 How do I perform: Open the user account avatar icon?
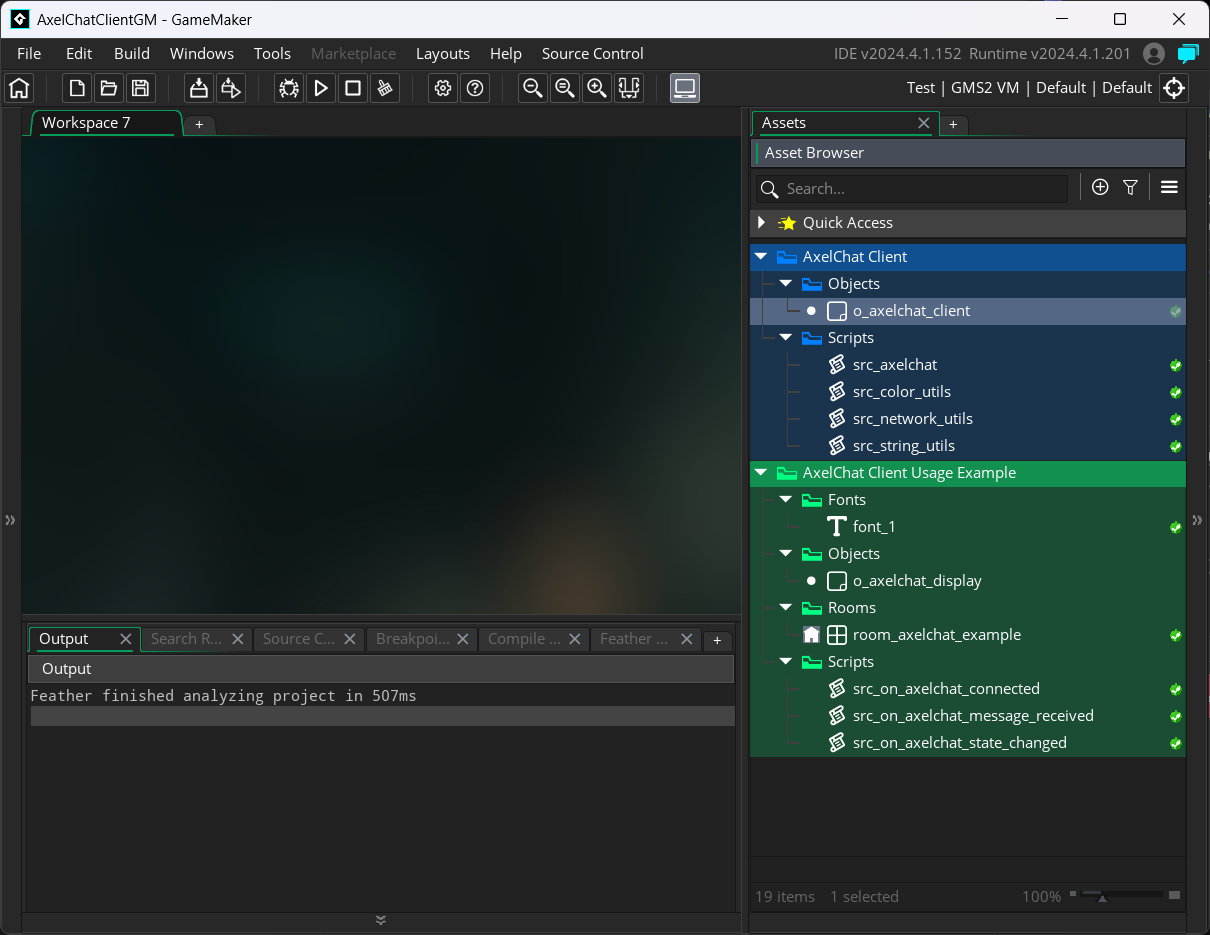pos(1154,54)
